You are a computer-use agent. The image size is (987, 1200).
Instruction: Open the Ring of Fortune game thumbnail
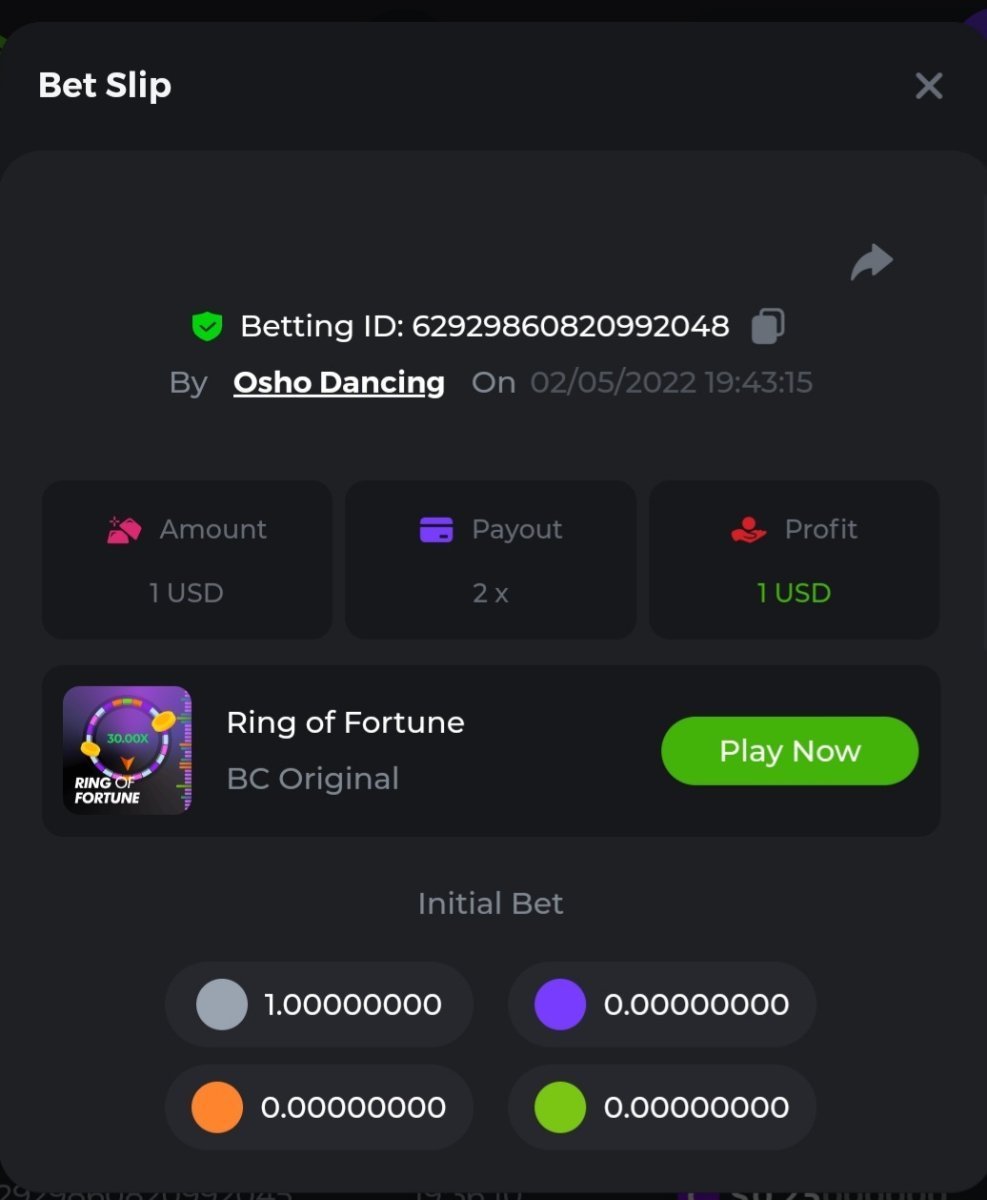tap(127, 750)
